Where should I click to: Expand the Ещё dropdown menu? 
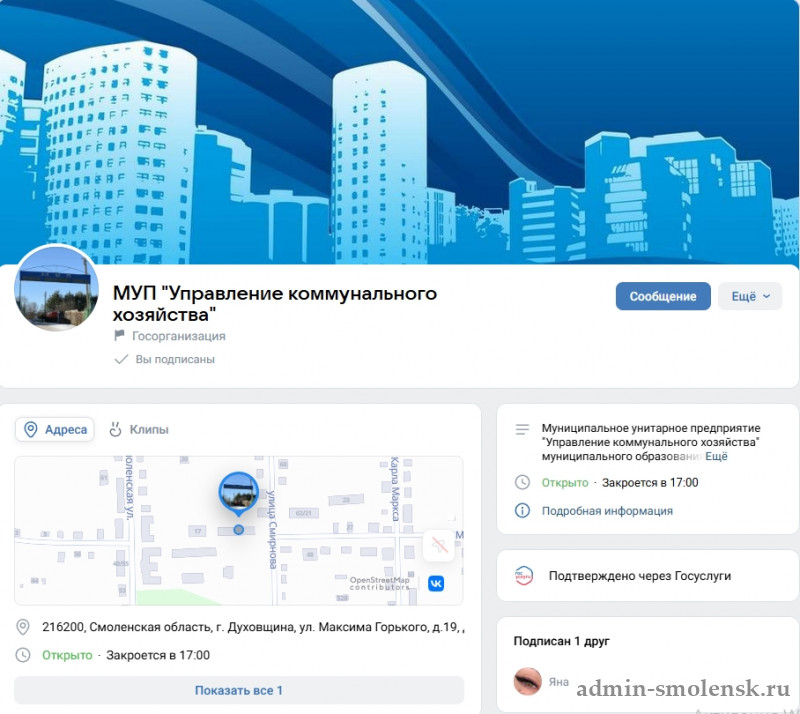(x=749, y=296)
